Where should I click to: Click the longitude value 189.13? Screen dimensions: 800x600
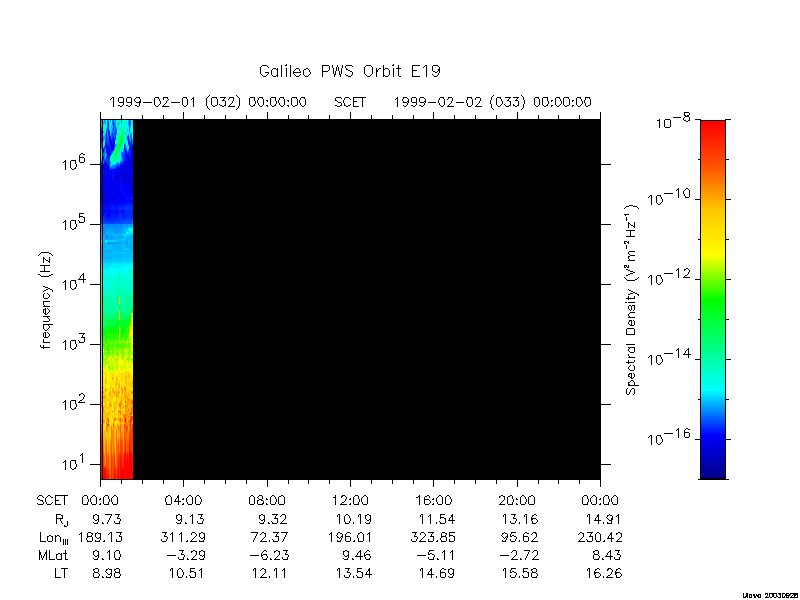(x=100, y=537)
